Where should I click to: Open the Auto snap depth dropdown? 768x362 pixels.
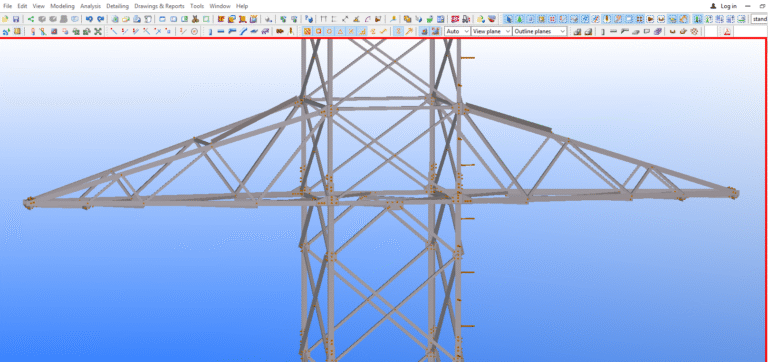(457, 31)
